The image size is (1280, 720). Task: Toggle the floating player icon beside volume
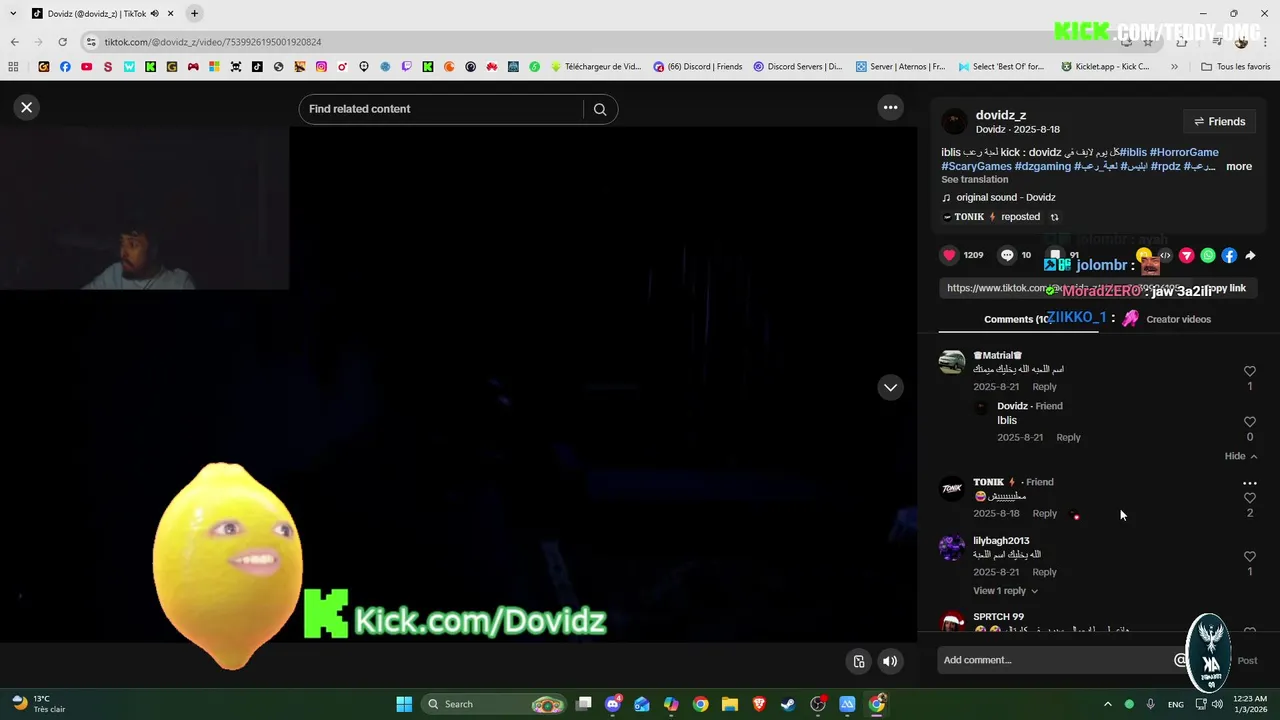(x=858, y=661)
